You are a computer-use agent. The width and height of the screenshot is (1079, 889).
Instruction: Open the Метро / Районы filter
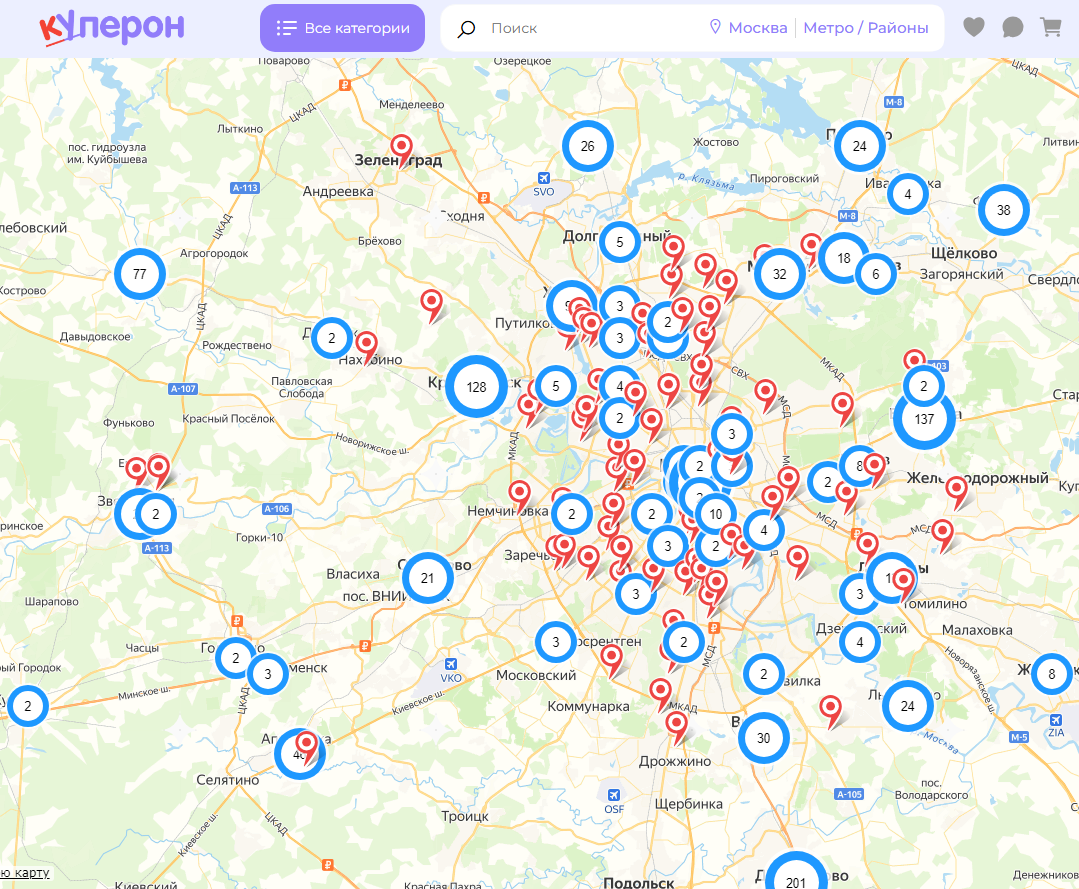(x=866, y=28)
